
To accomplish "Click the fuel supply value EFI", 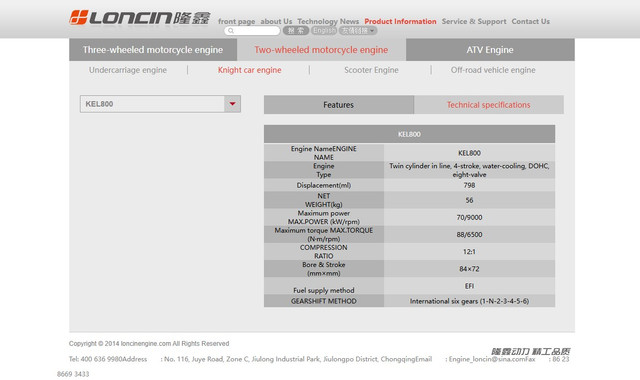I will [x=469, y=286].
